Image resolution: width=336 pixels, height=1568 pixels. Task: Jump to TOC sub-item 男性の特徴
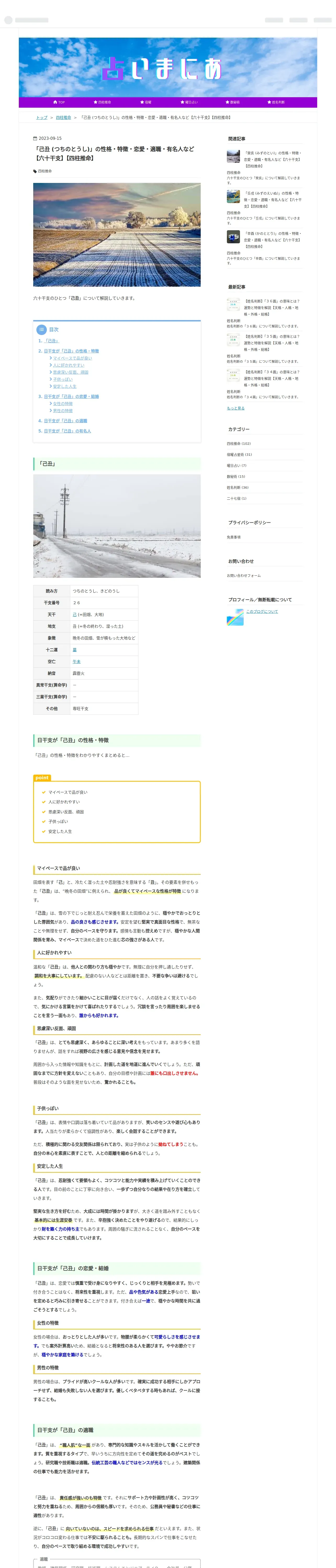pyautogui.click(x=63, y=411)
